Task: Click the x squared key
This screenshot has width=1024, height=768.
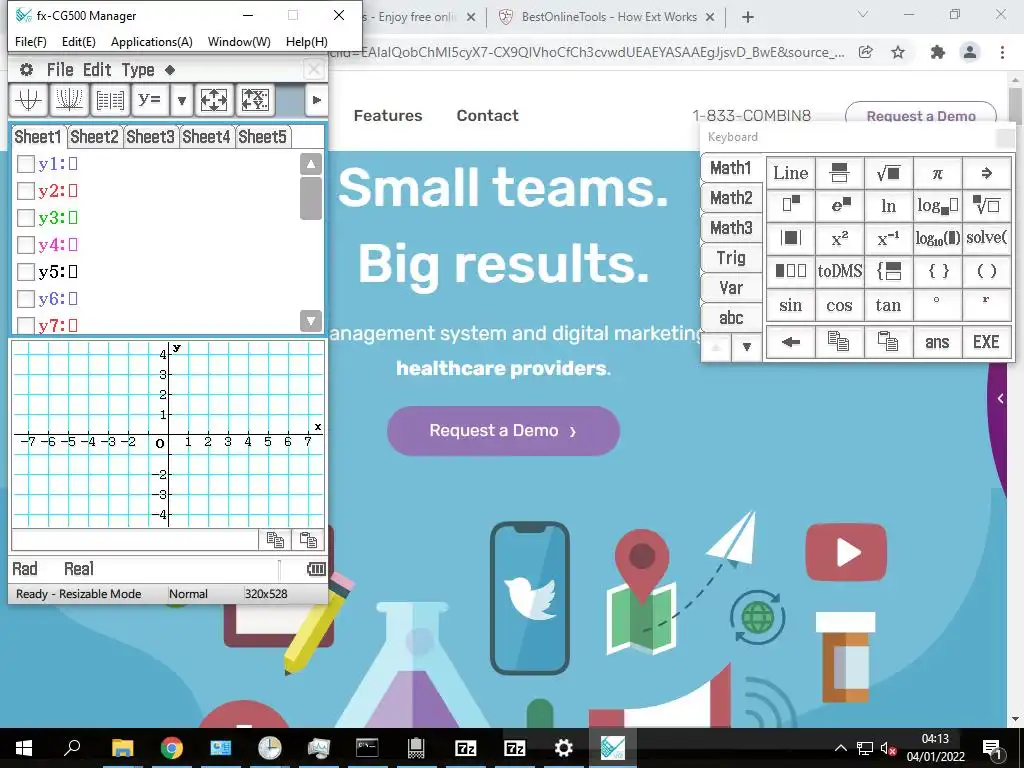Action: tap(839, 238)
